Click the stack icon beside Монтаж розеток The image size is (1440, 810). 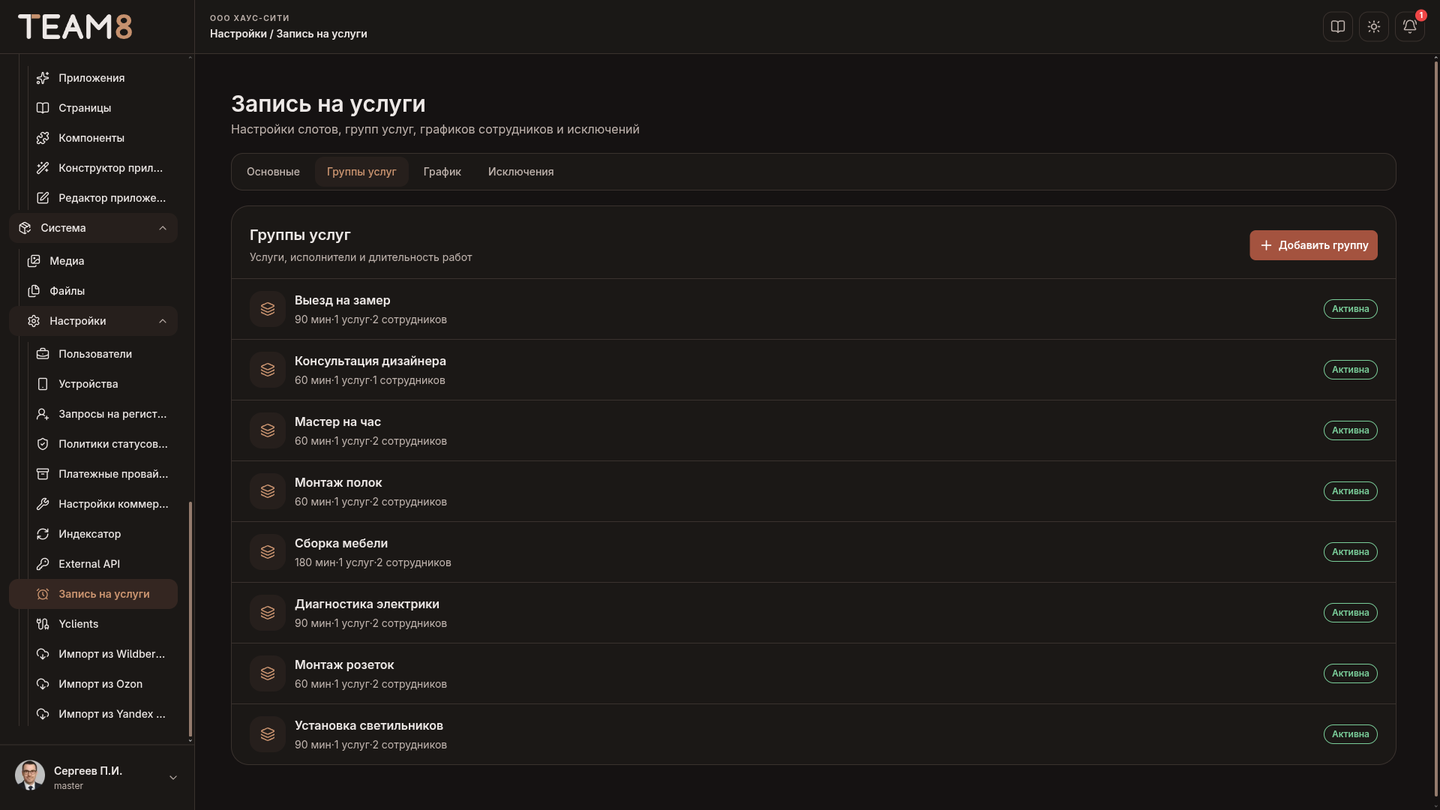pos(268,674)
